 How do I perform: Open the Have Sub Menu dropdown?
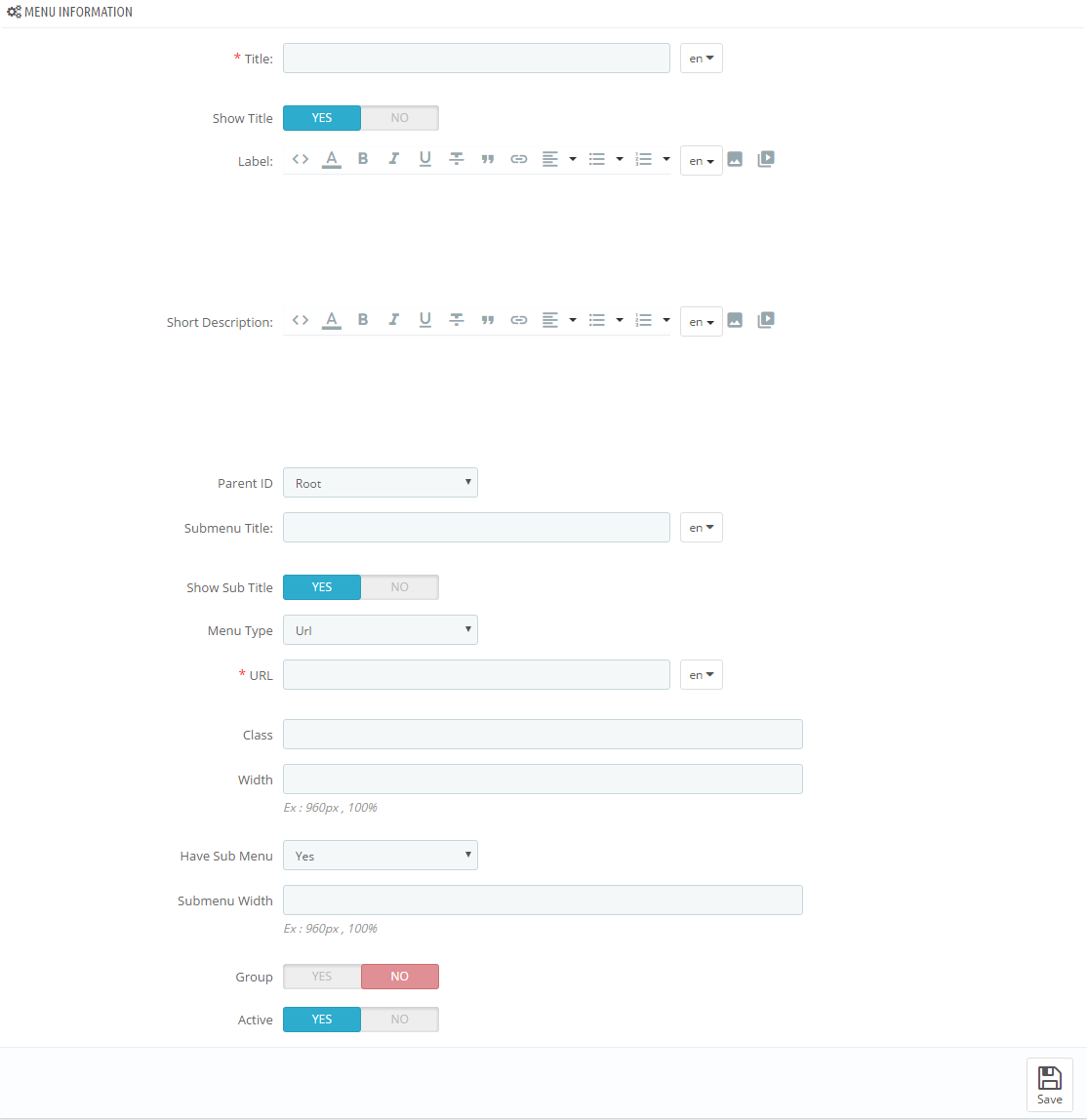380,856
